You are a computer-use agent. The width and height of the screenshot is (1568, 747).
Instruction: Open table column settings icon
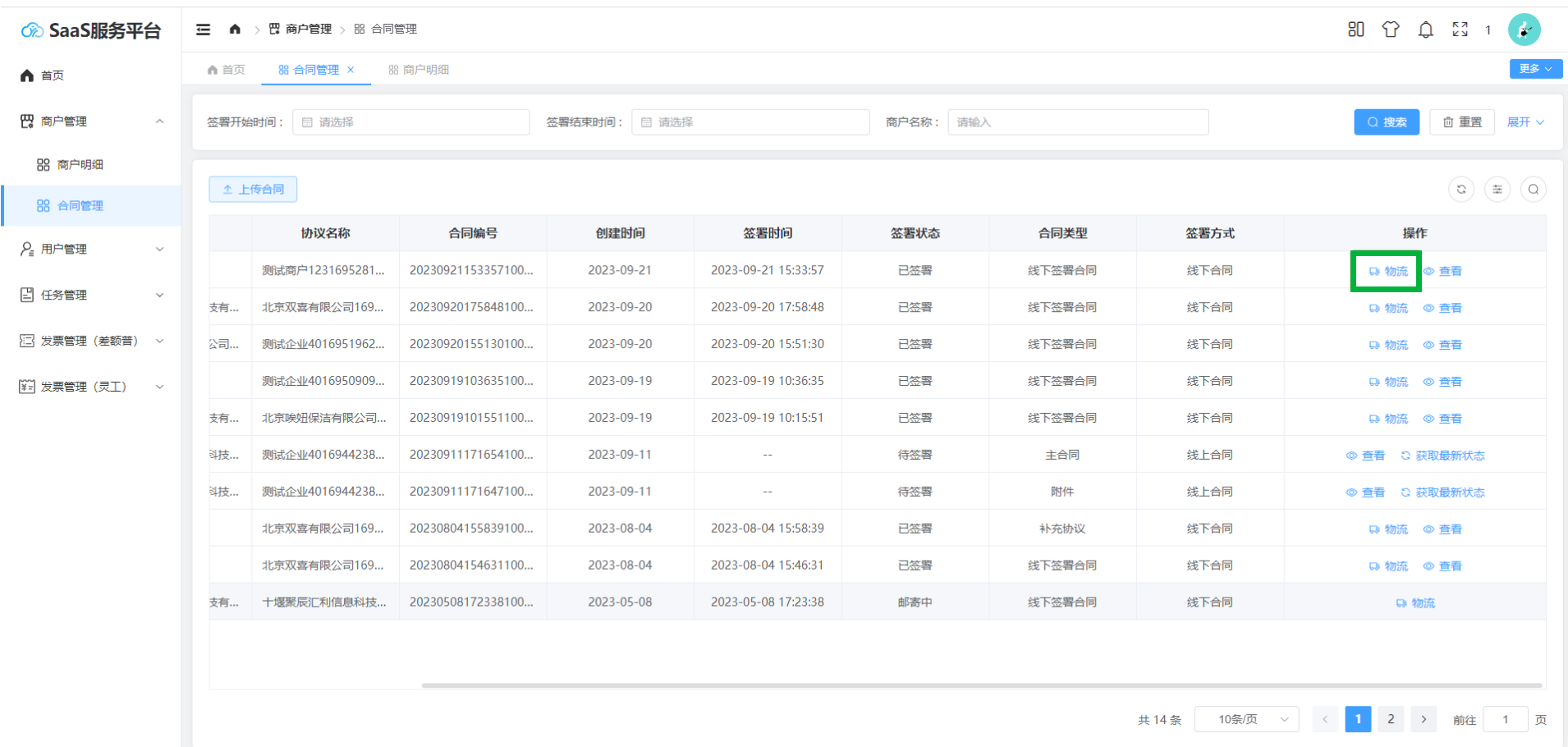click(x=1497, y=190)
